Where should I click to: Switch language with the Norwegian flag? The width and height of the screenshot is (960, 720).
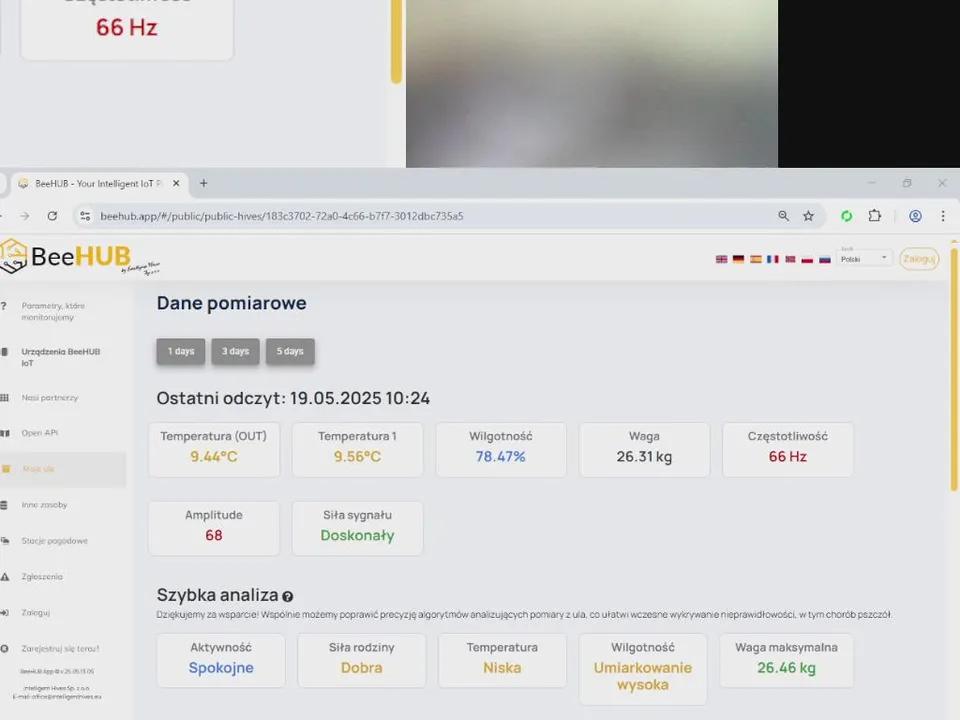coord(790,260)
